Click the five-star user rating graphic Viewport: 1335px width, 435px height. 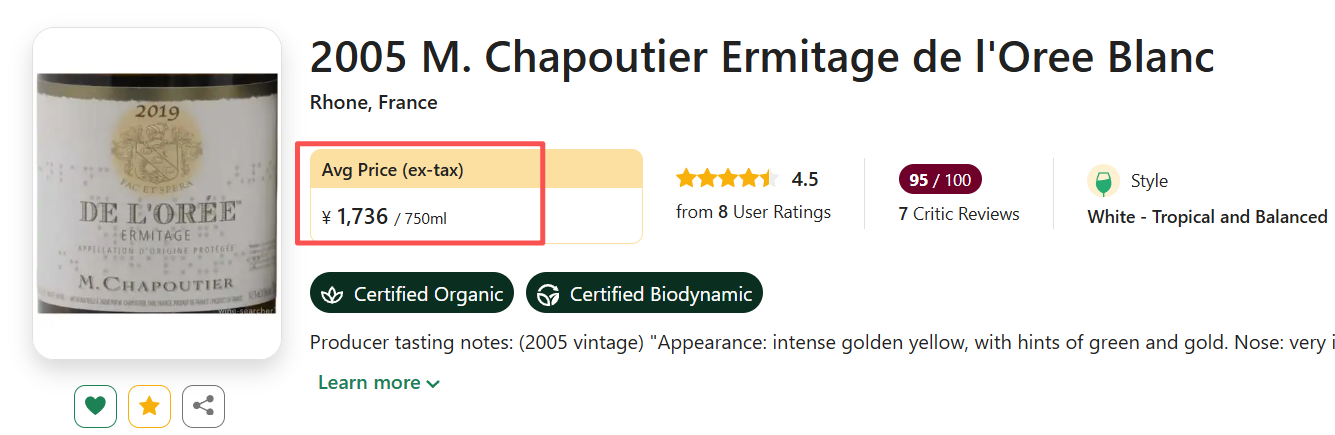[x=726, y=180]
